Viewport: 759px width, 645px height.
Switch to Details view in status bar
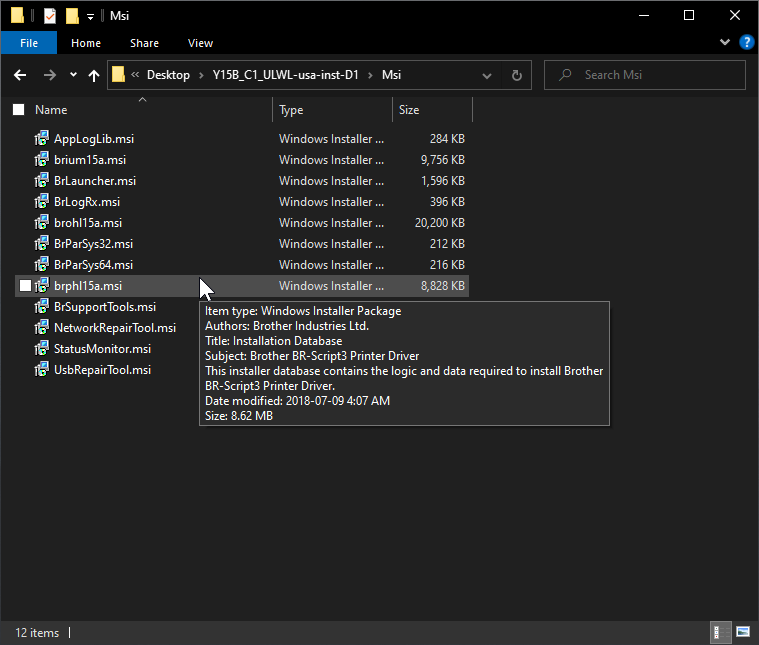[x=720, y=632]
